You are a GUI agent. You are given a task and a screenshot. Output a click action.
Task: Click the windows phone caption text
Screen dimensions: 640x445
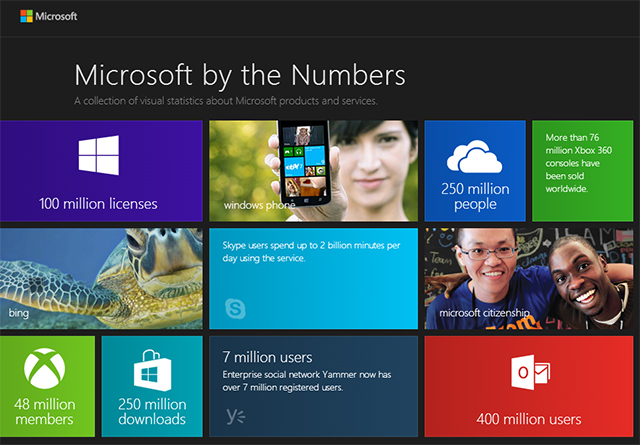click(259, 205)
